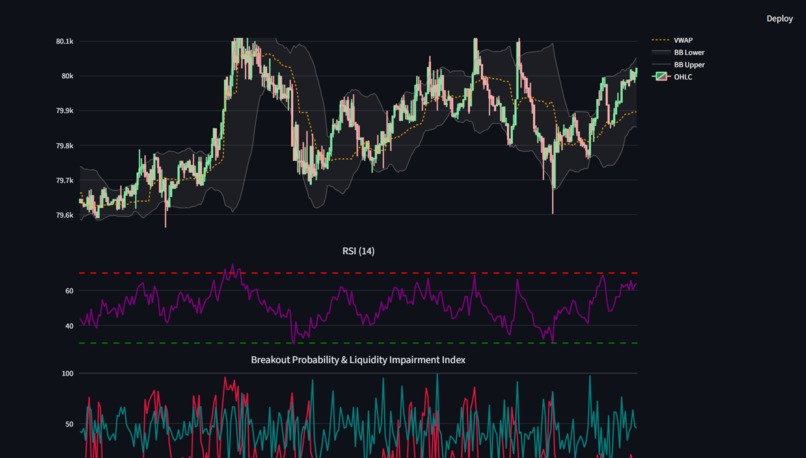Click the red dashed overbought line in RSI
806x458 pixels.
[x=358, y=273]
